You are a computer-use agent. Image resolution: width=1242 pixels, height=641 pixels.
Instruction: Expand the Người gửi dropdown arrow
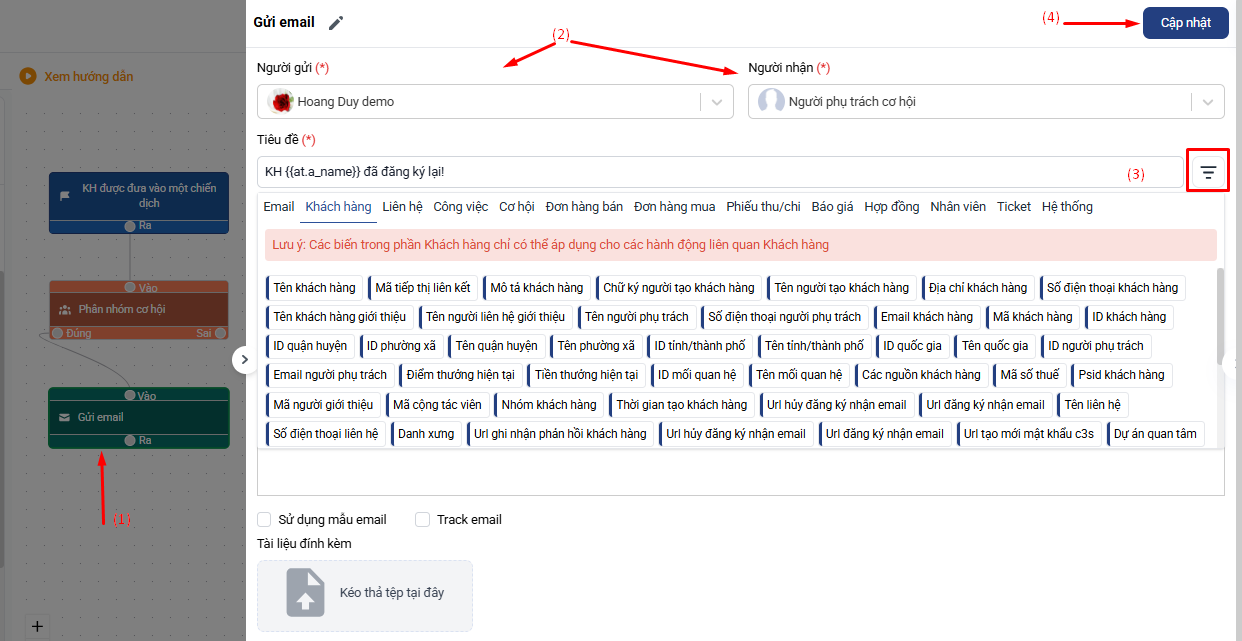(717, 102)
